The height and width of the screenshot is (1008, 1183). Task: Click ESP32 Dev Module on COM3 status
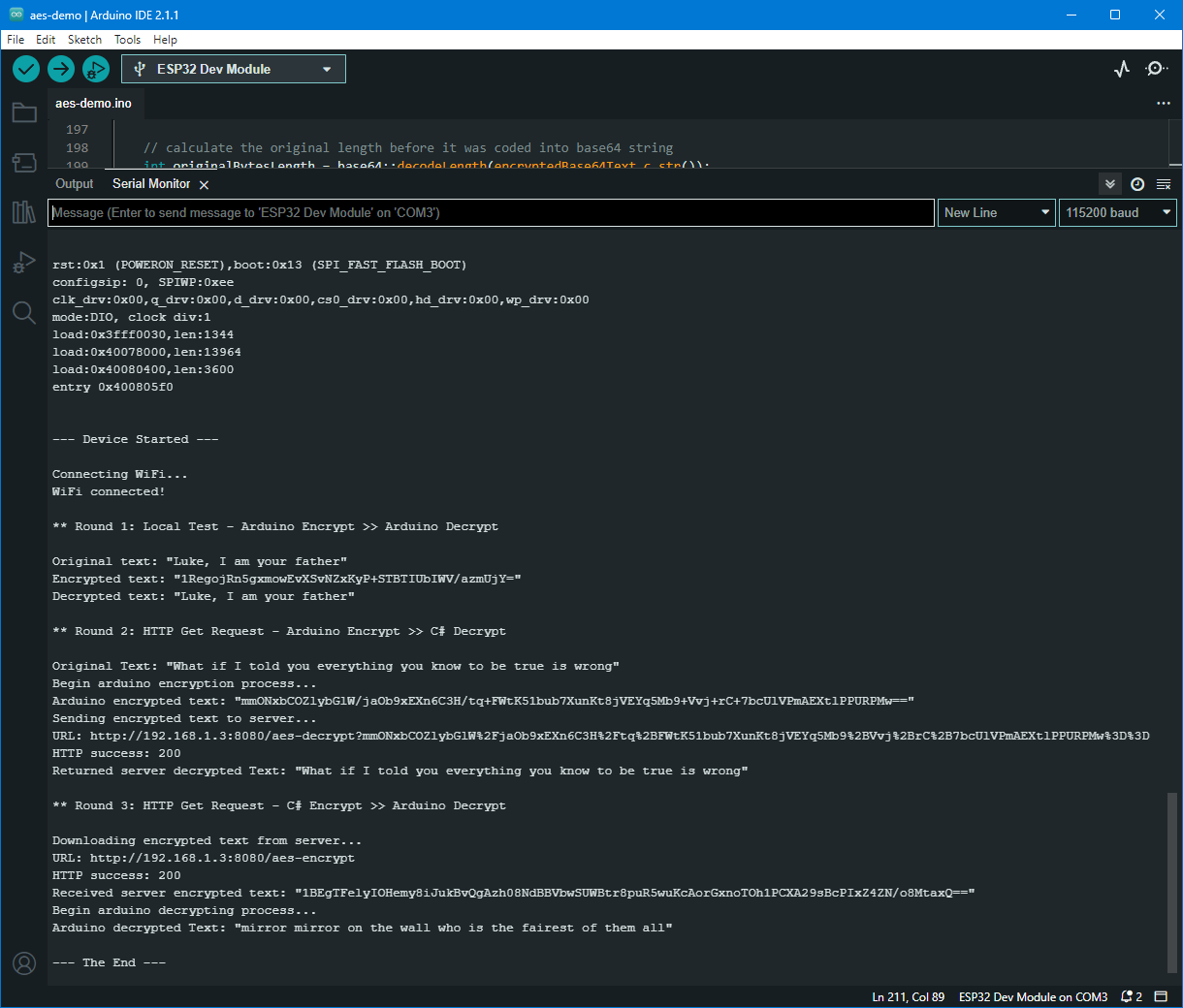[x=1033, y=997]
